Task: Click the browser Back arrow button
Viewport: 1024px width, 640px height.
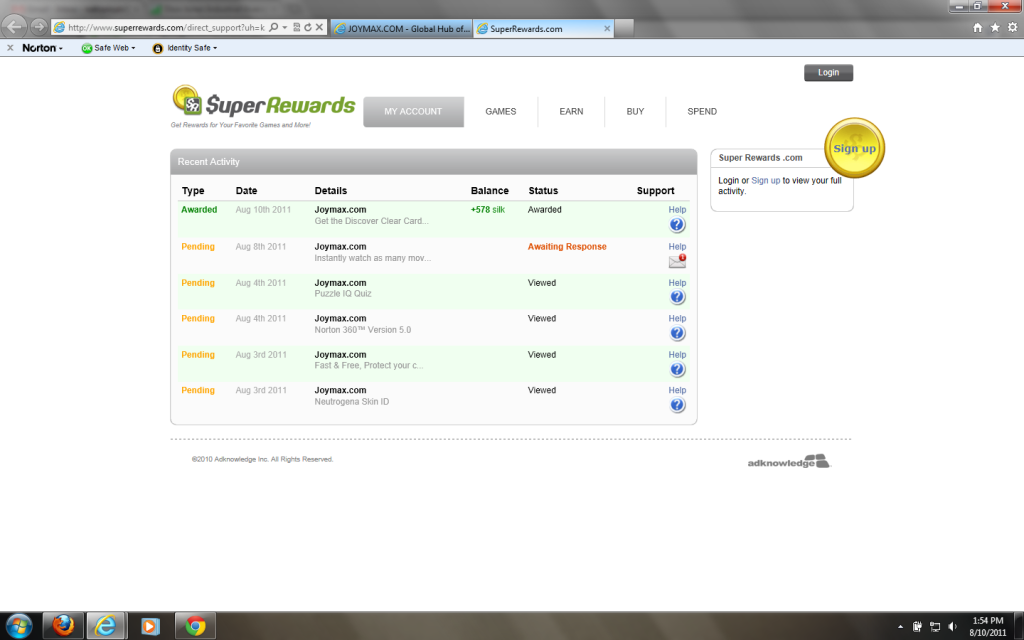Action: (14, 27)
